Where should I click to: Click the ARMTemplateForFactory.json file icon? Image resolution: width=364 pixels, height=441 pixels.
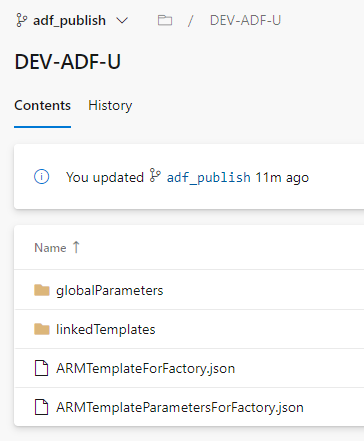coord(42,368)
